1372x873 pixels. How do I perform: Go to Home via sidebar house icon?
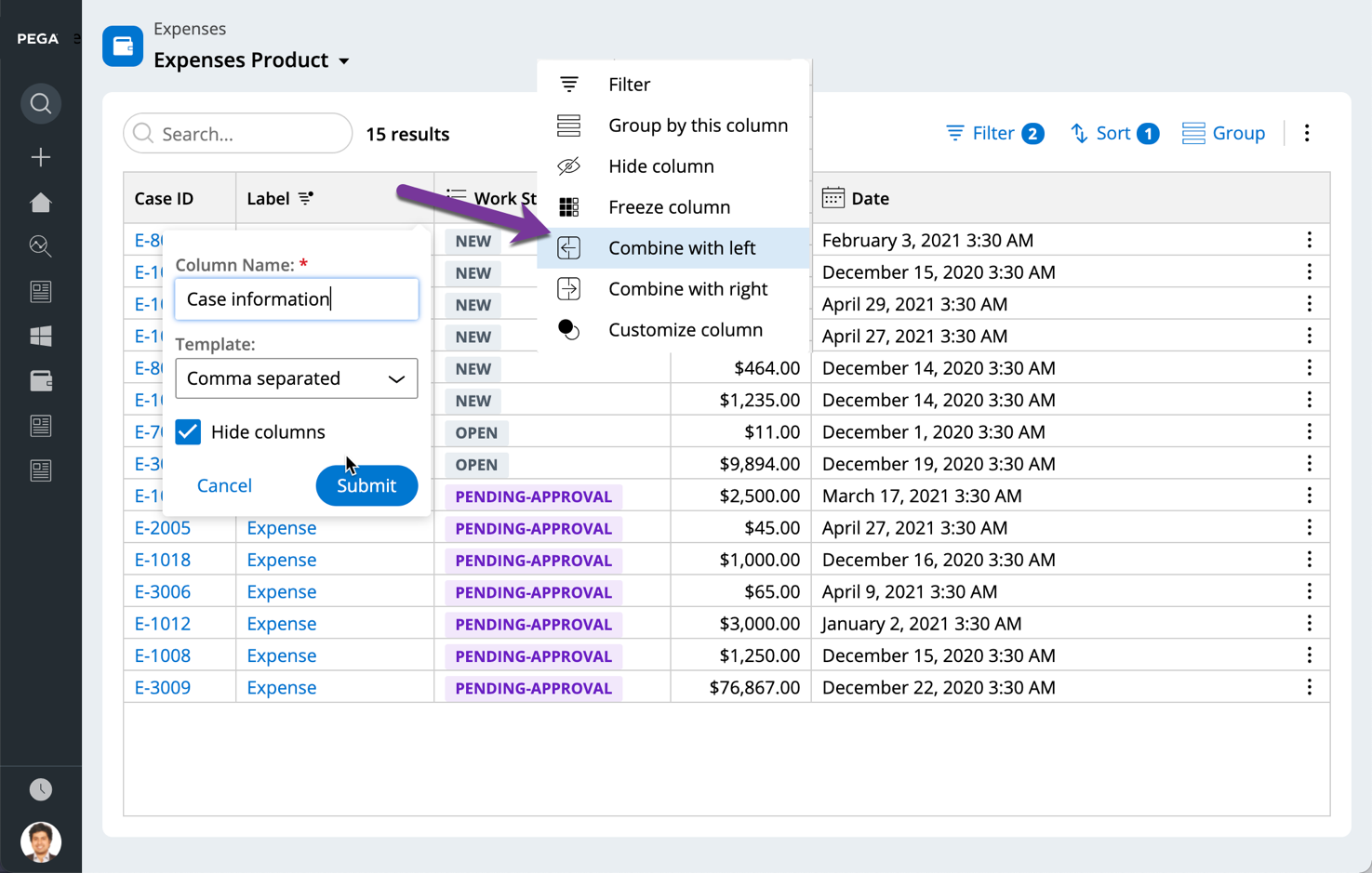(40, 202)
